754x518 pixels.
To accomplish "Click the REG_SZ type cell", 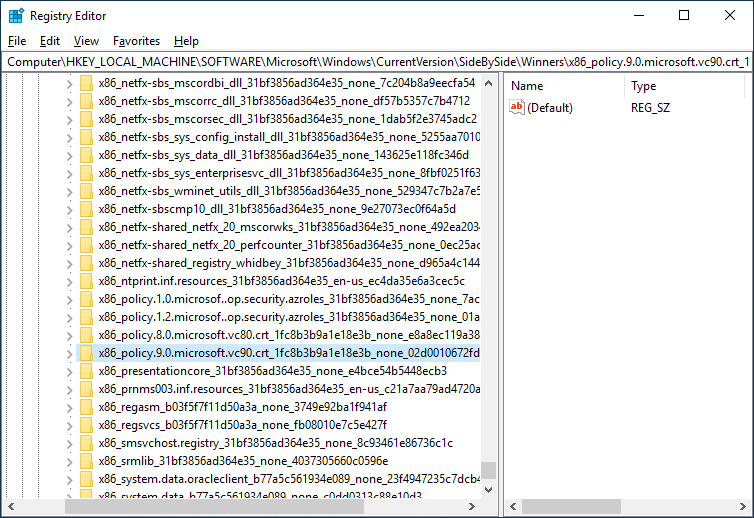I will coord(650,108).
